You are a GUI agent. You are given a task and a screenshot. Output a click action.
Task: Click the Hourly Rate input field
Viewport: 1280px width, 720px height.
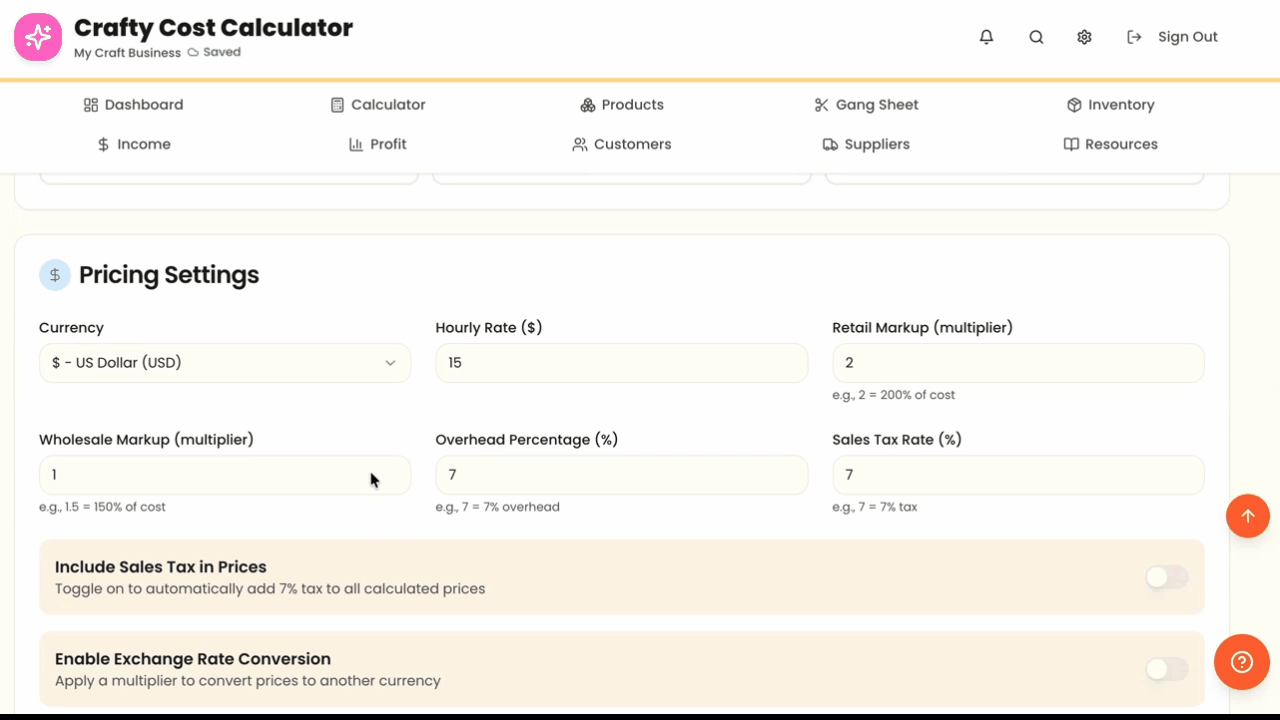(x=622, y=363)
